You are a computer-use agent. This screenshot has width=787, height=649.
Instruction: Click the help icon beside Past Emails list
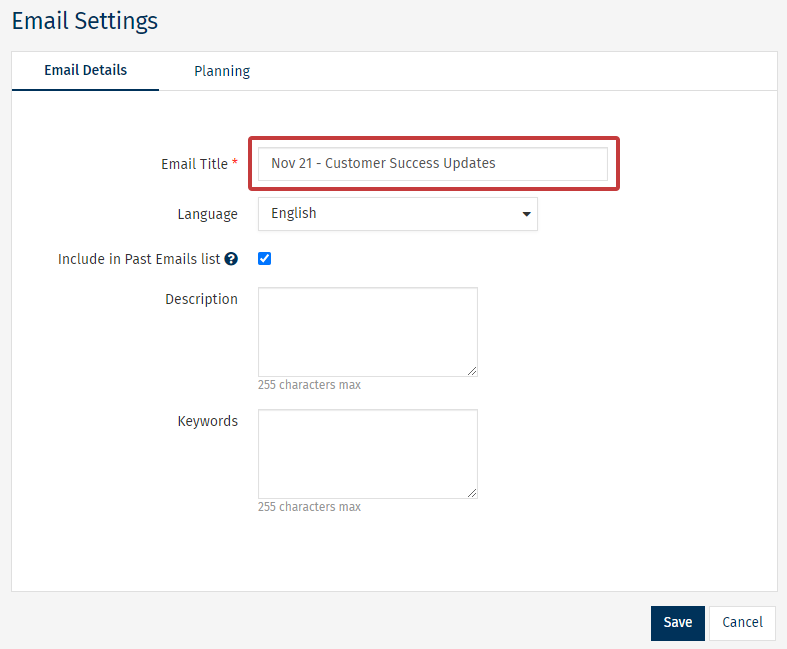[x=231, y=259]
